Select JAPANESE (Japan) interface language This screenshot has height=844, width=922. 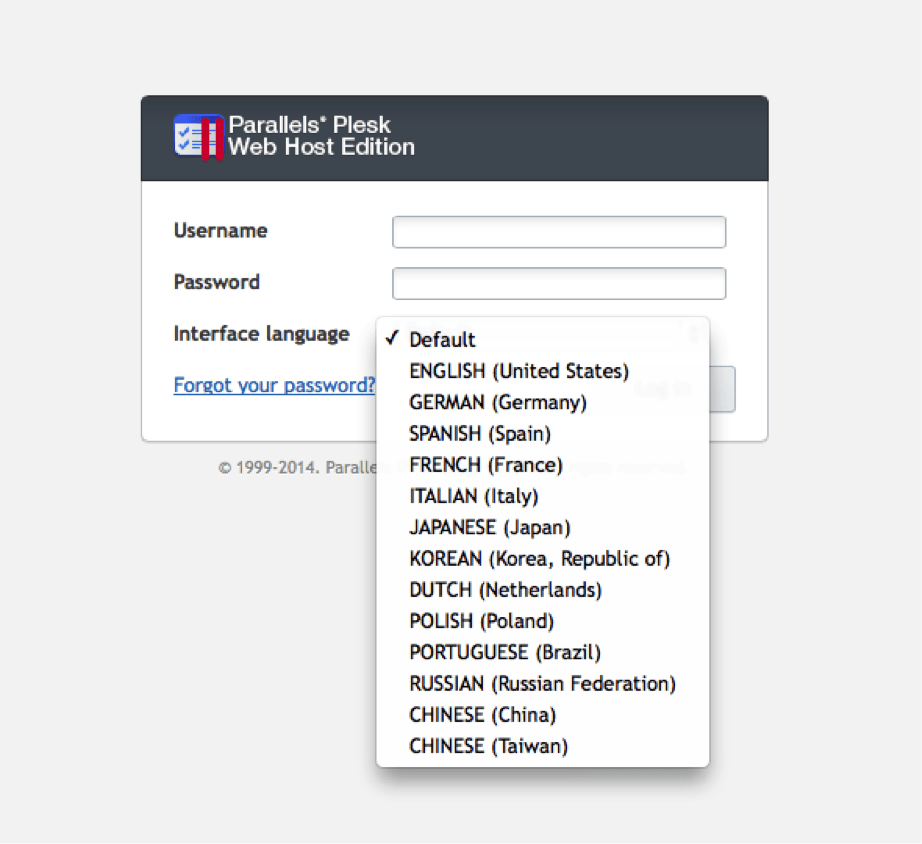[x=542, y=527]
